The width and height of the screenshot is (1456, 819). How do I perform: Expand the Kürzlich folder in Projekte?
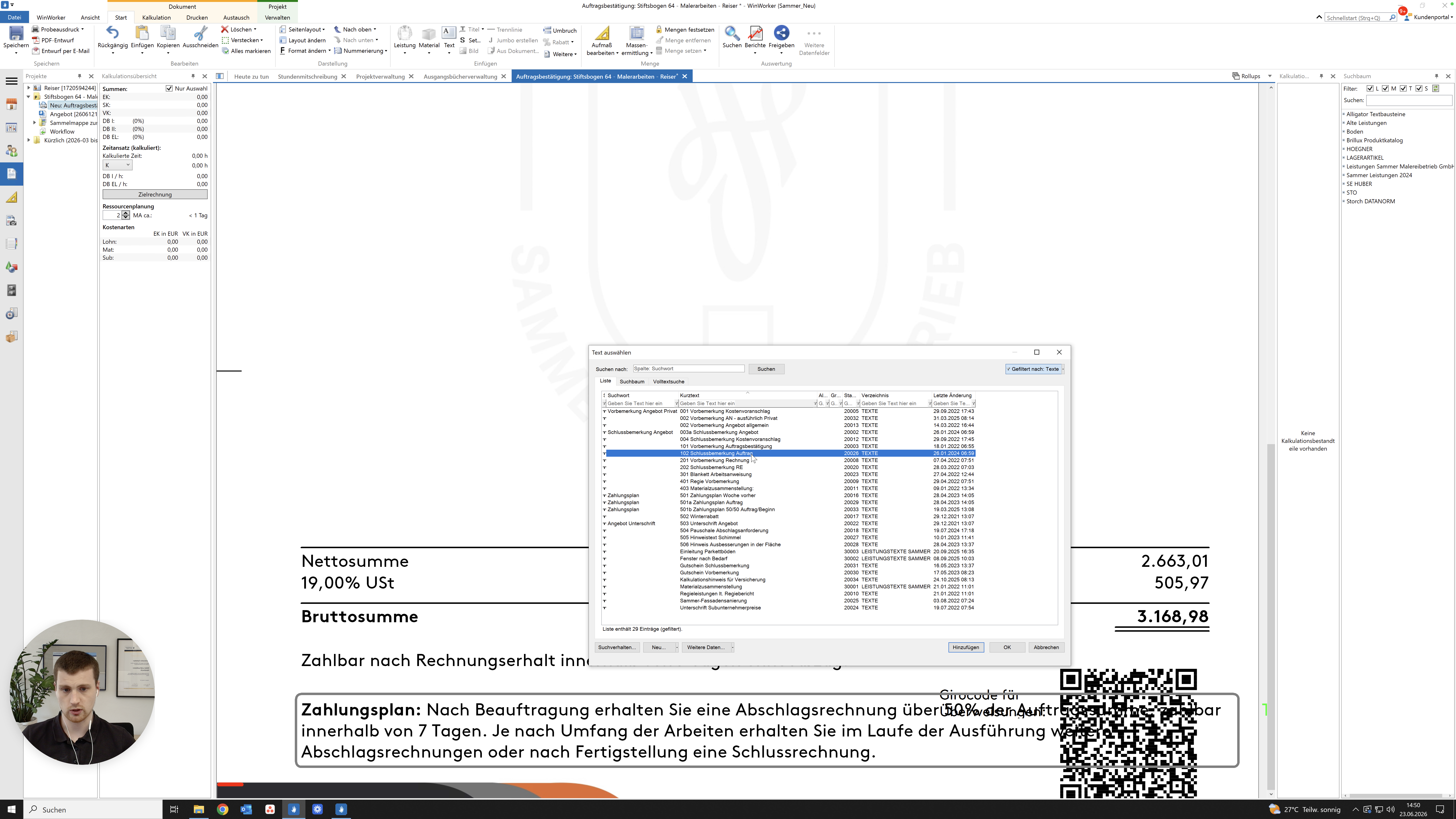(29, 140)
